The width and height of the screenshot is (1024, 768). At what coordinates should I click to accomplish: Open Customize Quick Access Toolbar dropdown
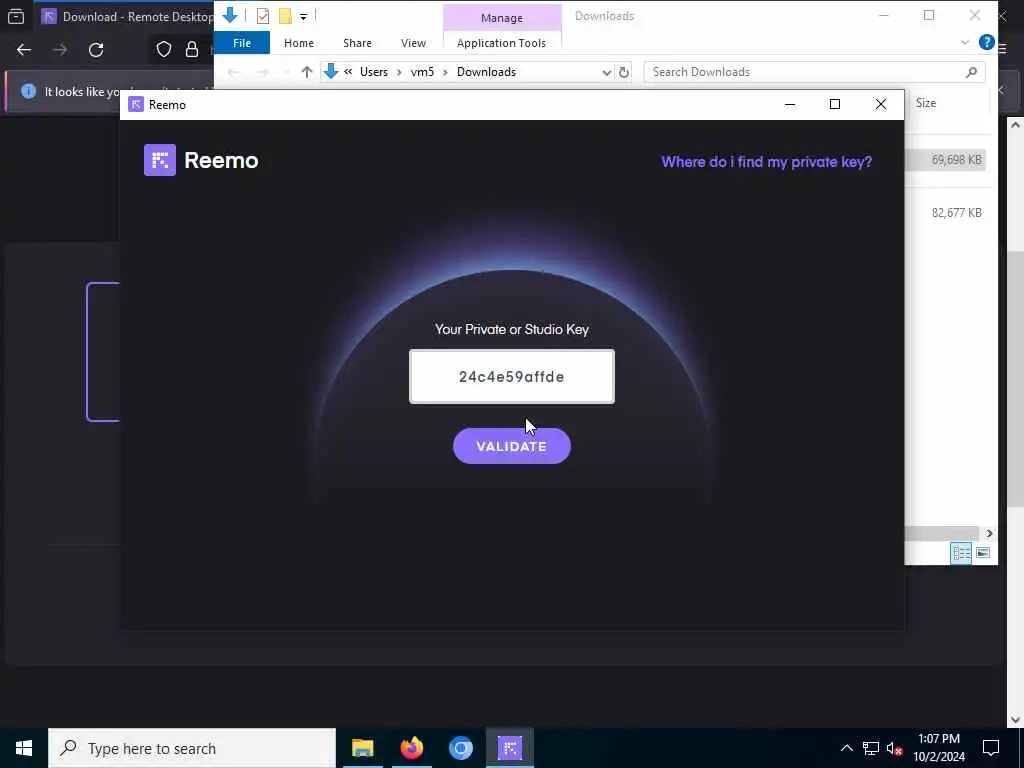tap(304, 16)
